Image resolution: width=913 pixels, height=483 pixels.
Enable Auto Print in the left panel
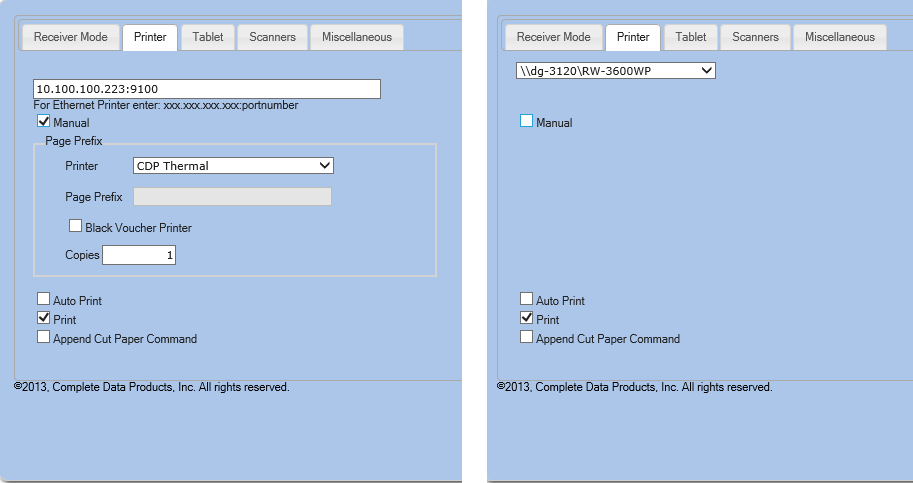click(44, 300)
